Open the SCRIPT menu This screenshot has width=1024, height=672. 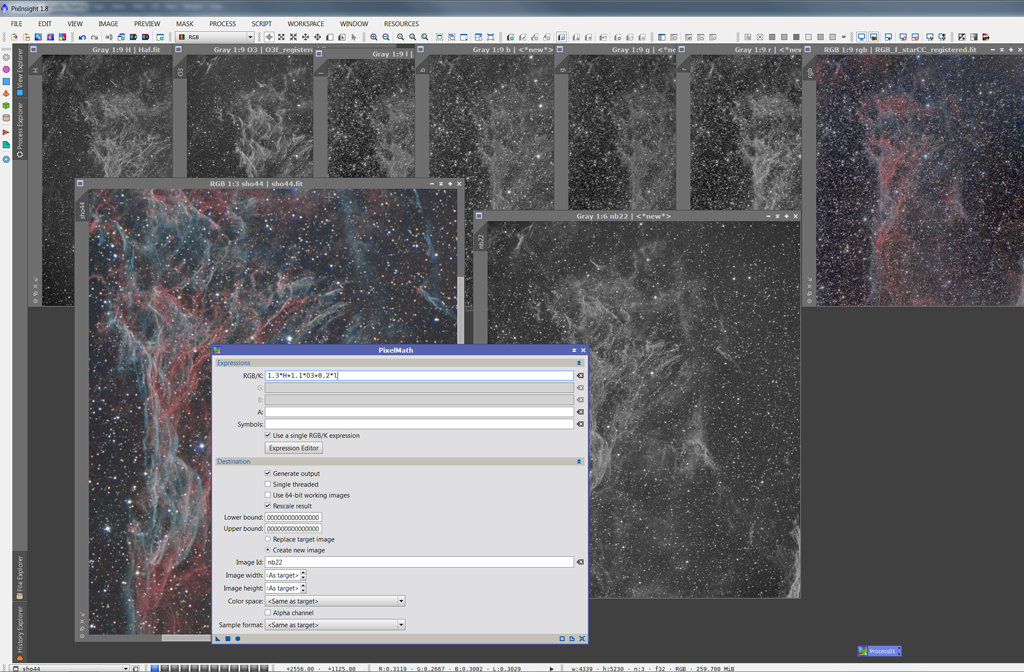[261, 24]
